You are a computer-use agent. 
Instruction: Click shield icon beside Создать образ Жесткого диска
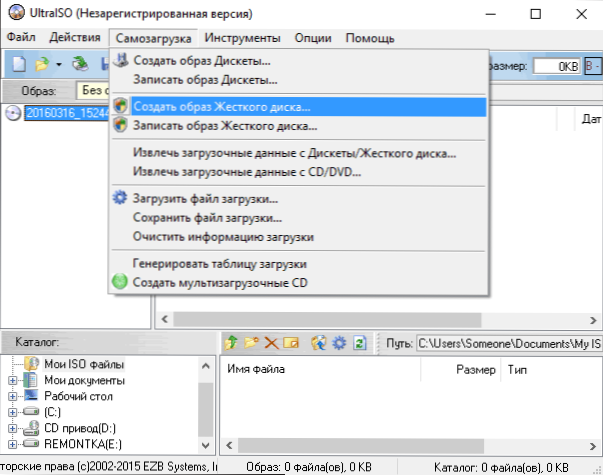(120, 105)
